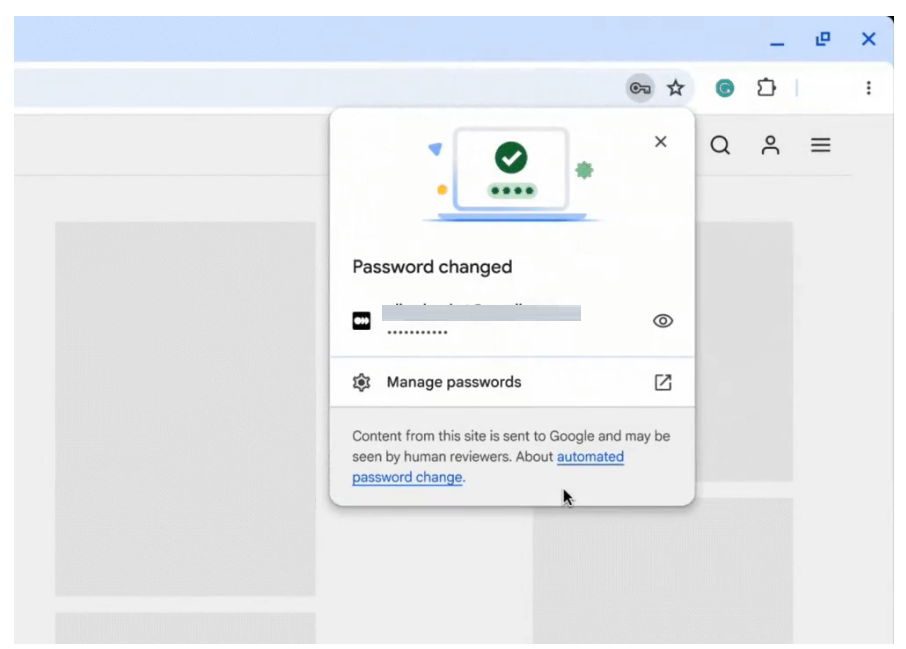This screenshot has height=649, width=906.
Task: Click the password key icon in address bar
Action: pyautogui.click(x=640, y=88)
